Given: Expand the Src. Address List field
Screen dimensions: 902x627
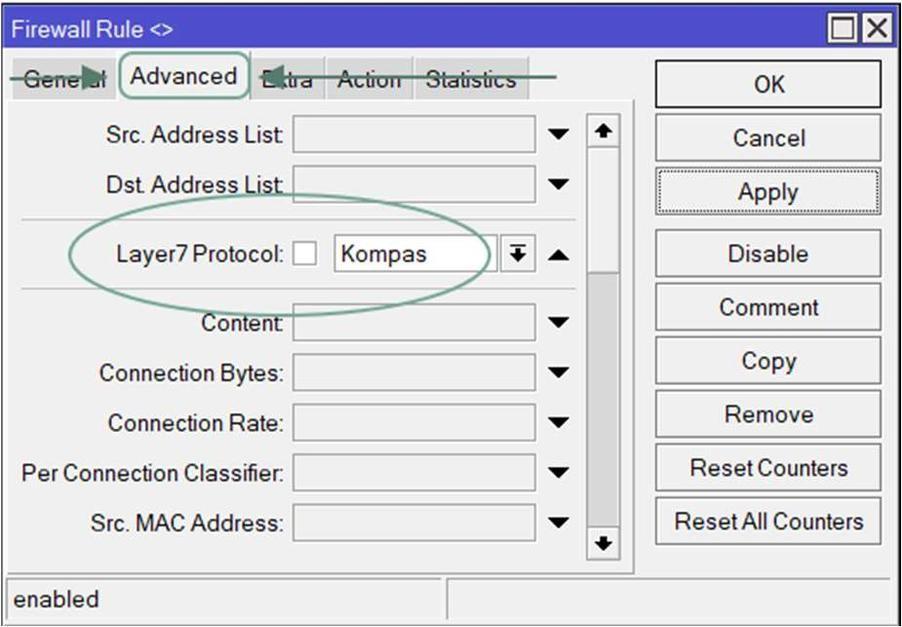Looking at the screenshot, I should 558,134.
